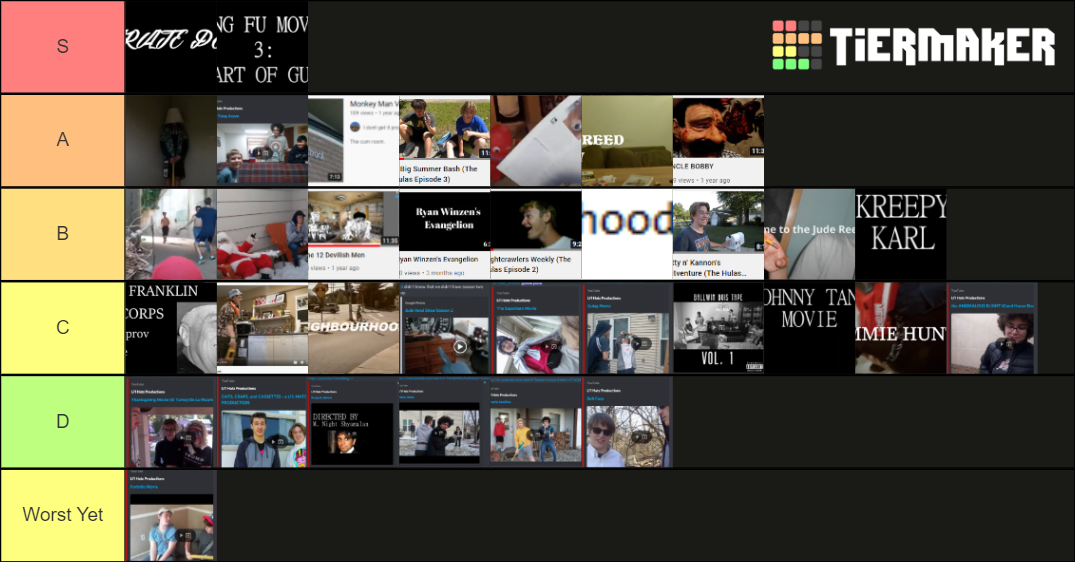Select the Neighbourhood street thumbnail
Screen dimensions: 1075x562
coord(354,328)
